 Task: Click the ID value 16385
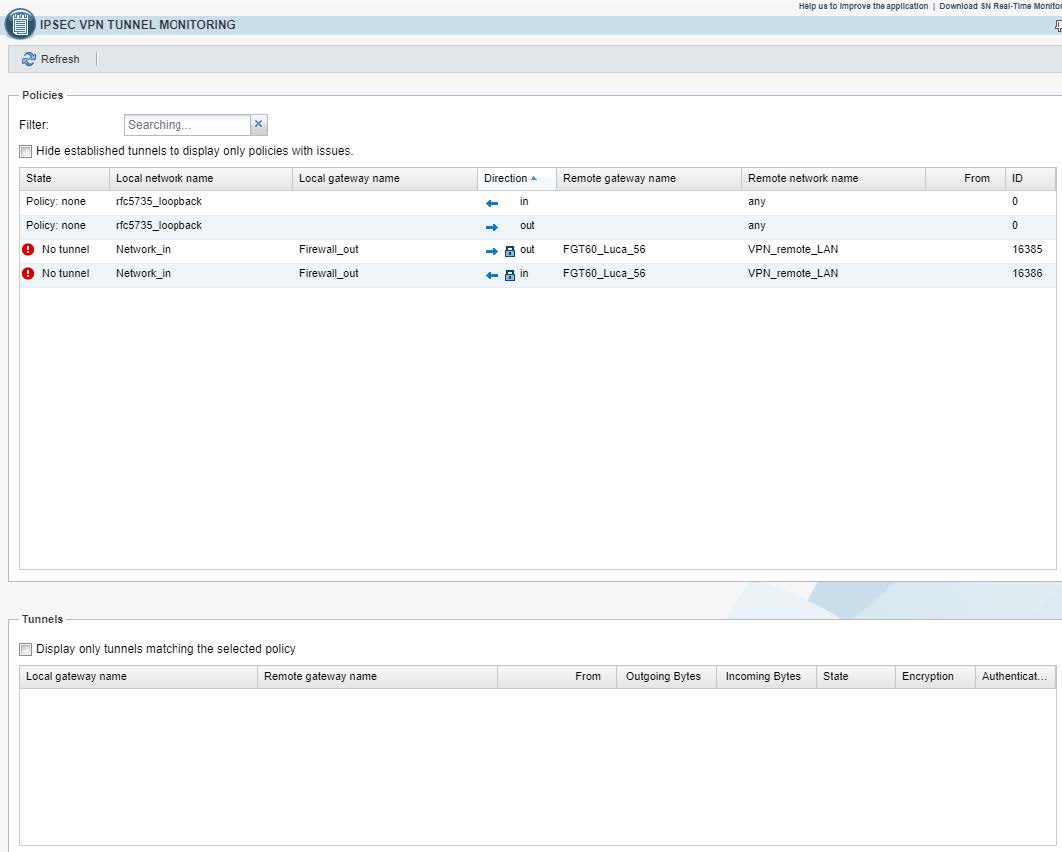click(1027, 250)
